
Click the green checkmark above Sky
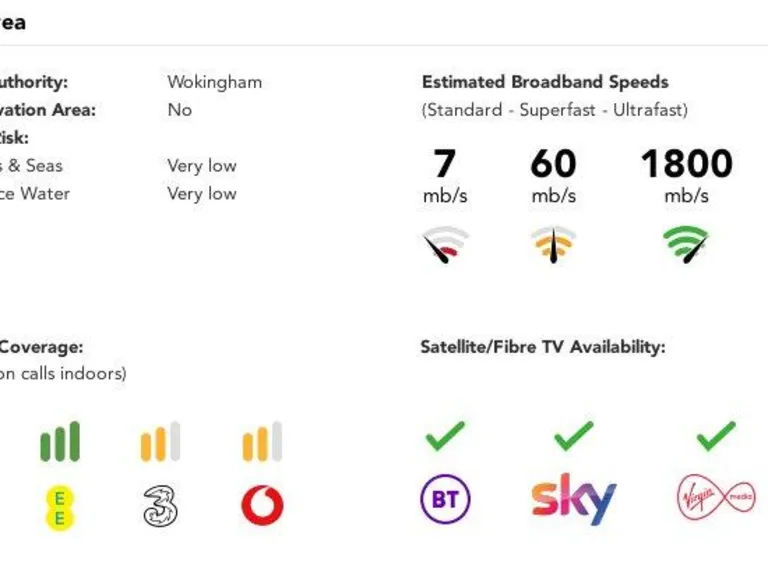(x=573, y=435)
